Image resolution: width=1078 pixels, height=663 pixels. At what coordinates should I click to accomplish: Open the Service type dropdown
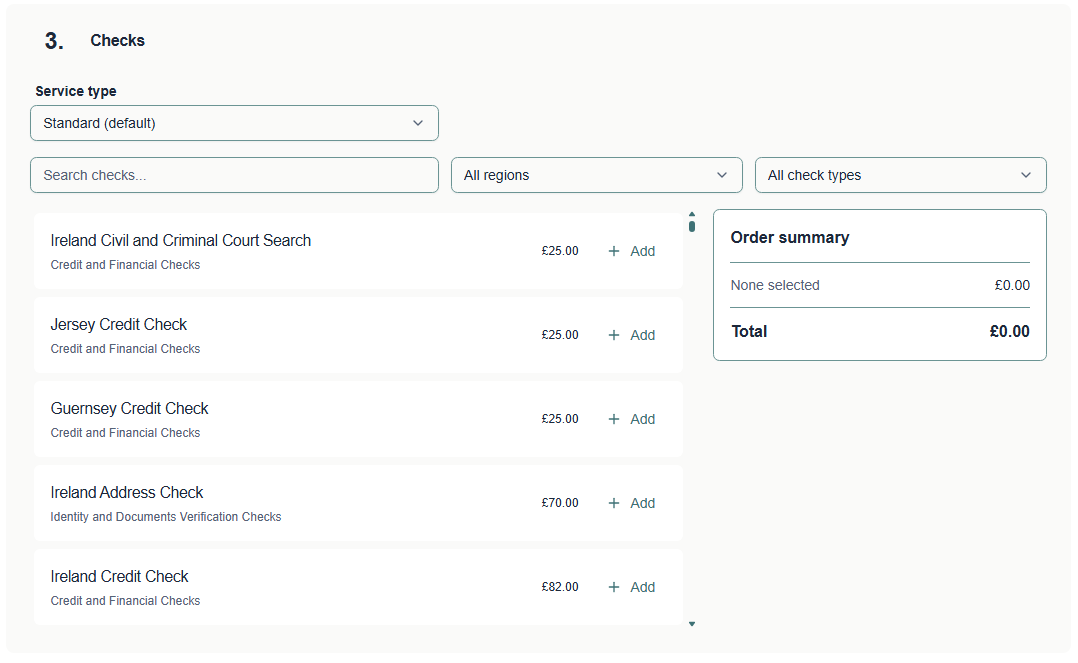pyautogui.click(x=234, y=123)
